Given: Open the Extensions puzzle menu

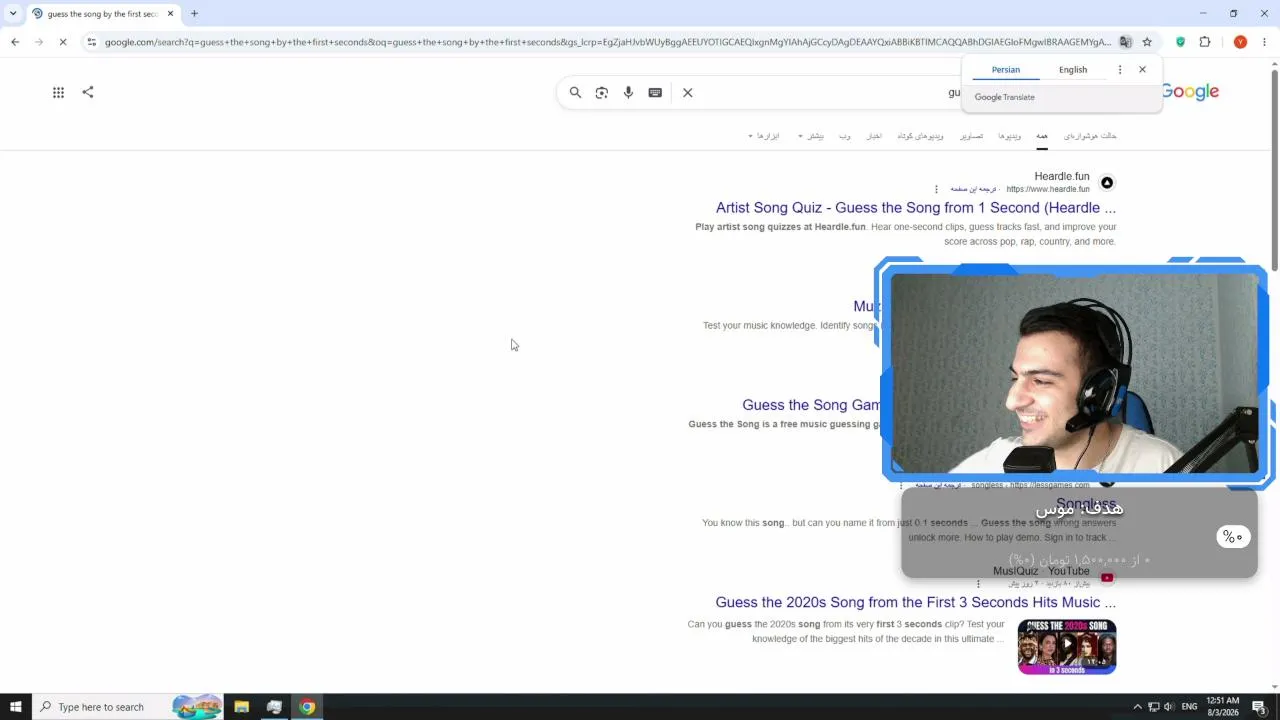Looking at the screenshot, I should coord(1205,42).
